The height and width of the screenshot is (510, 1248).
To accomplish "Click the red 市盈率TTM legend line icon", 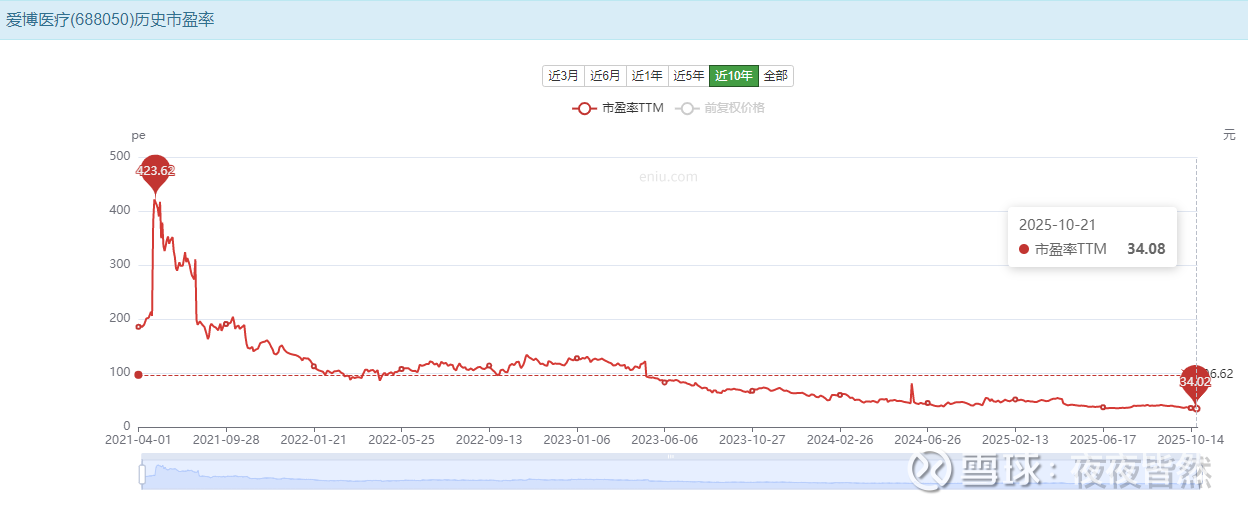I will coord(584,108).
